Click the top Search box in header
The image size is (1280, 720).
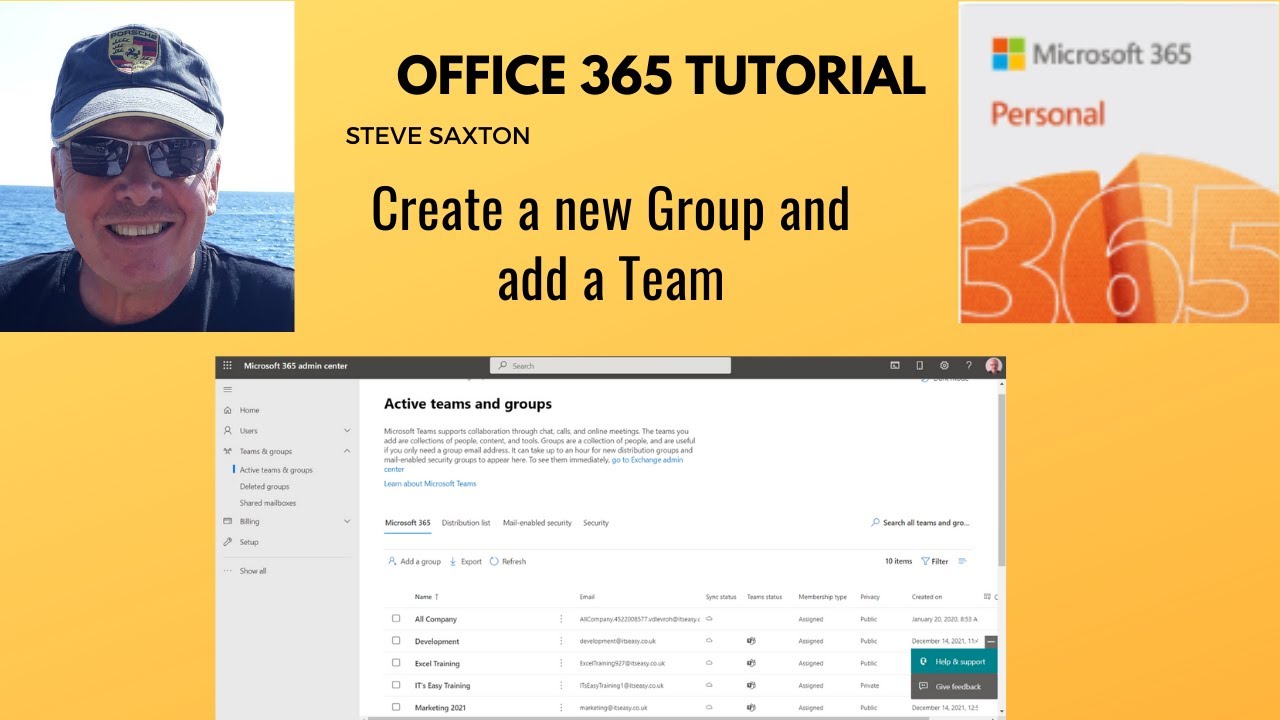(610, 366)
